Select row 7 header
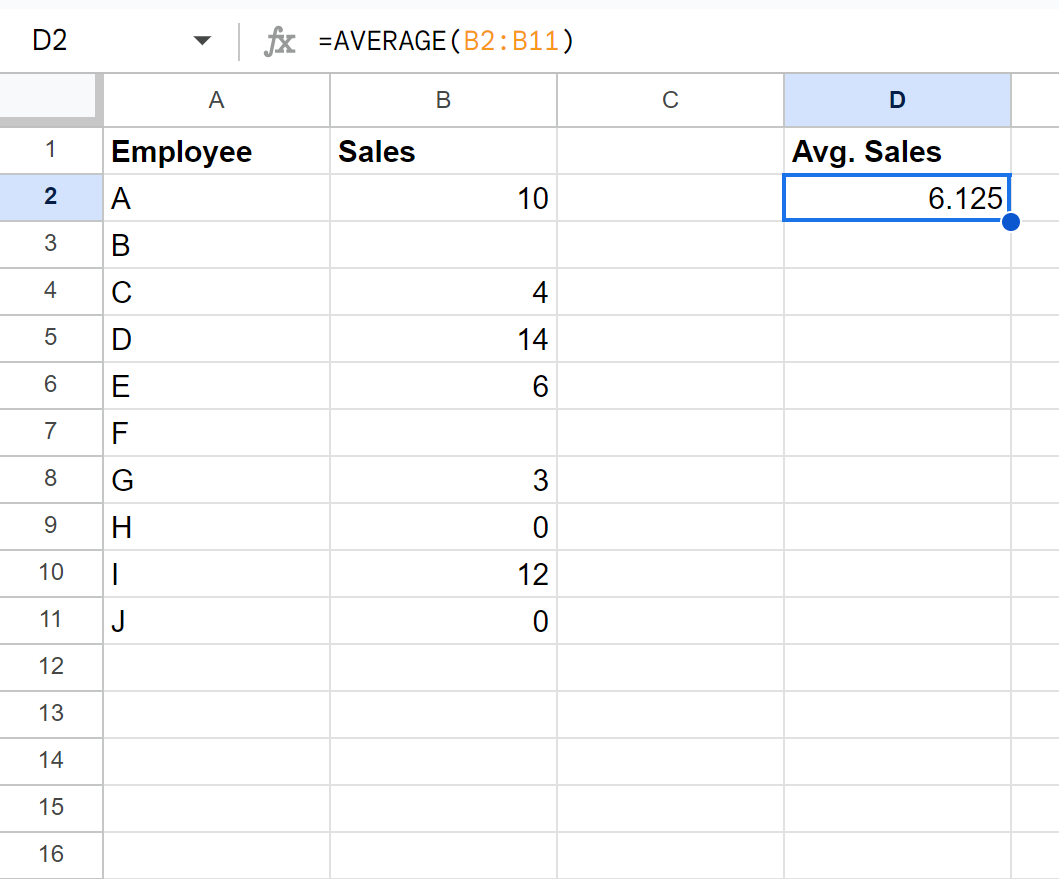Viewport: 1059px width, 879px height. [x=51, y=432]
